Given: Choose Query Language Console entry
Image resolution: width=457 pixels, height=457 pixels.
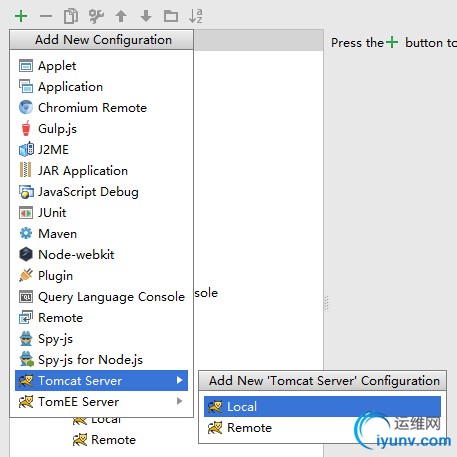Looking at the screenshot, I should (x=102, y=297).
